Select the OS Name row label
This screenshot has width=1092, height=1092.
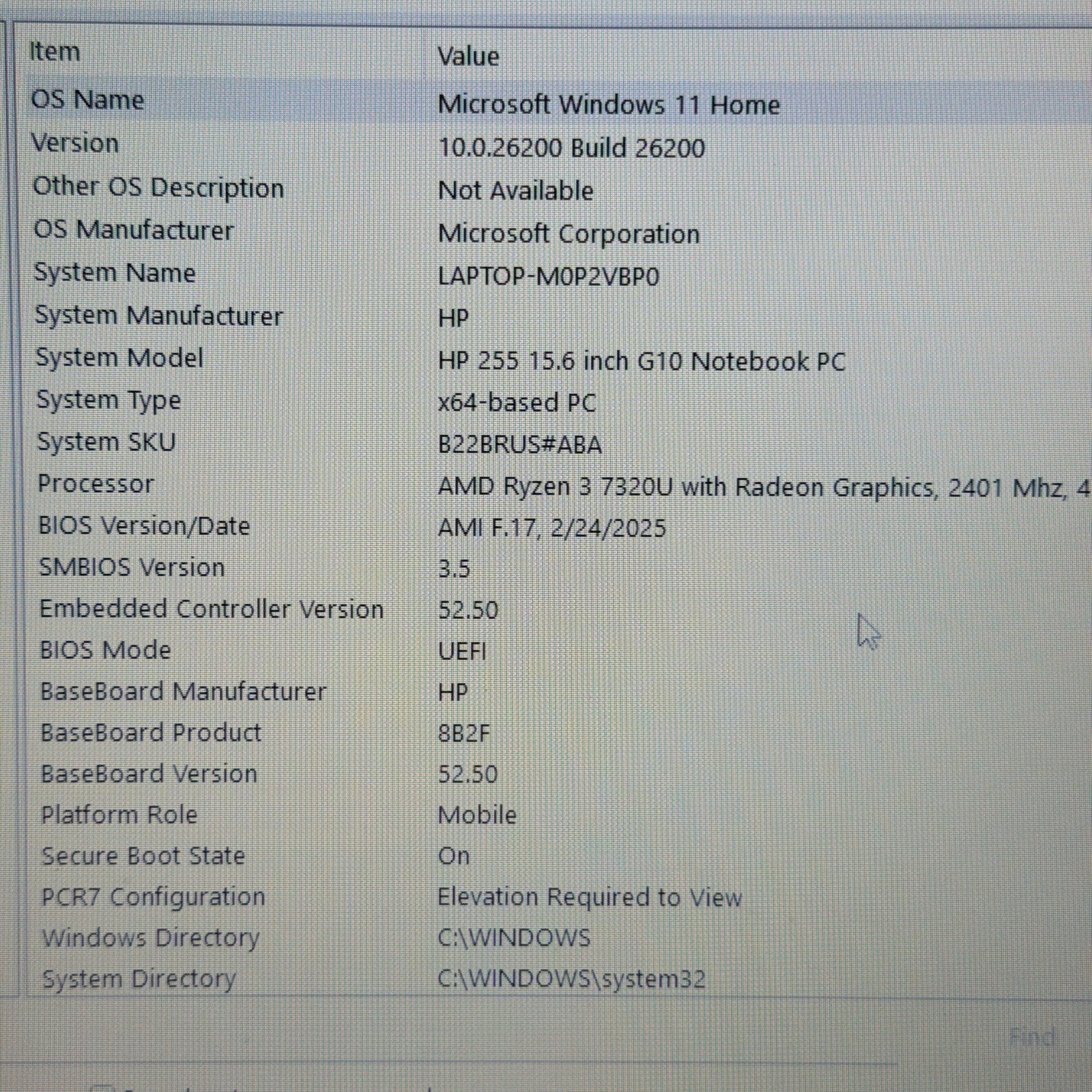pos(87,100)
